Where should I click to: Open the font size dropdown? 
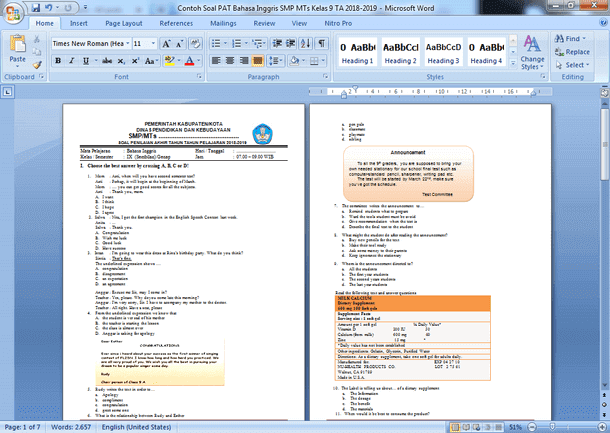click(153, 44)
